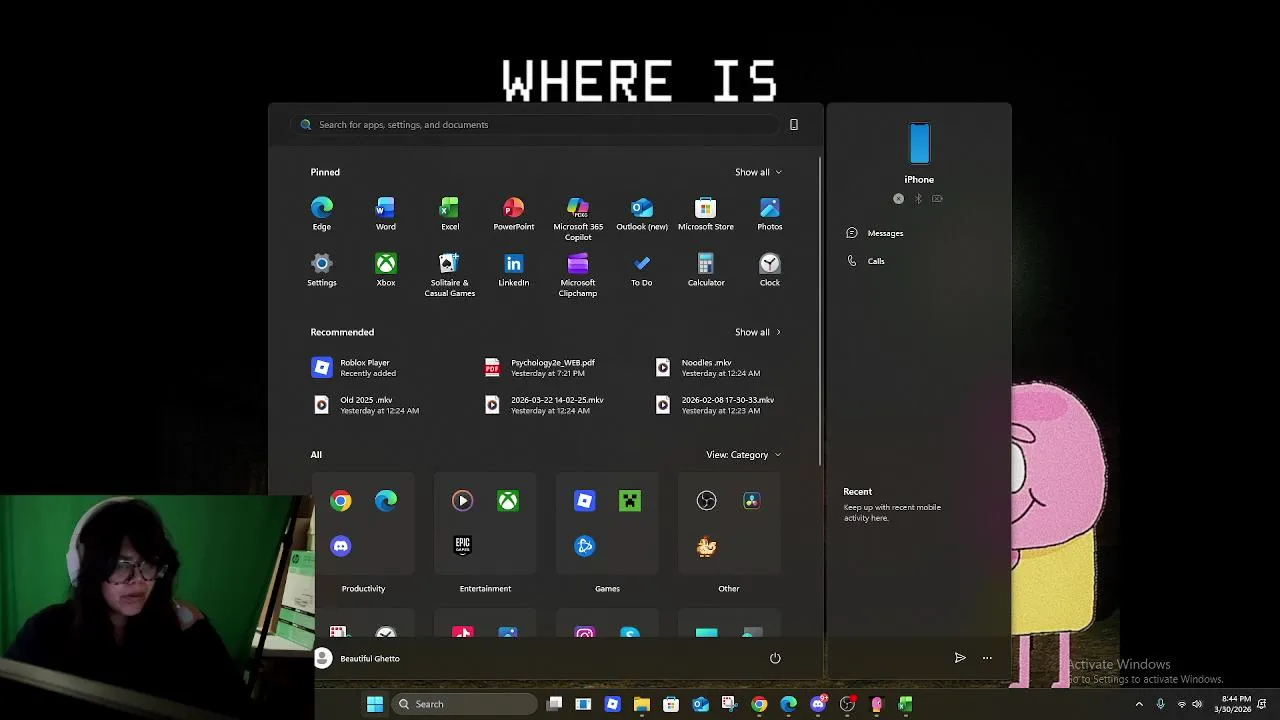Screen dimensions: 1280x720
Task: Open the Beautiful Ghetto user account
Action: [357, 658]
